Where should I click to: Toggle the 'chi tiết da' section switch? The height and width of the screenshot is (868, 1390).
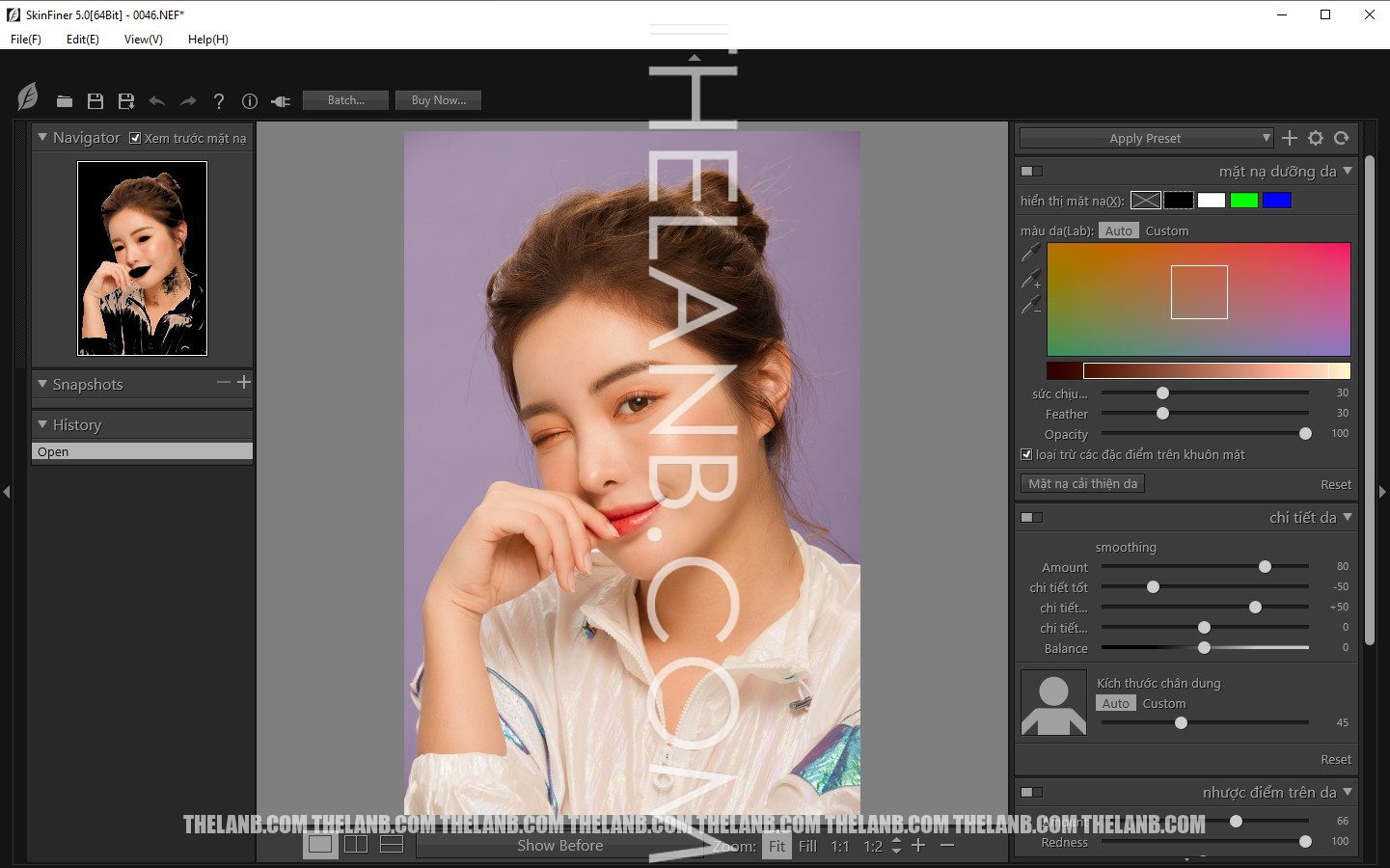(1031, 518)
